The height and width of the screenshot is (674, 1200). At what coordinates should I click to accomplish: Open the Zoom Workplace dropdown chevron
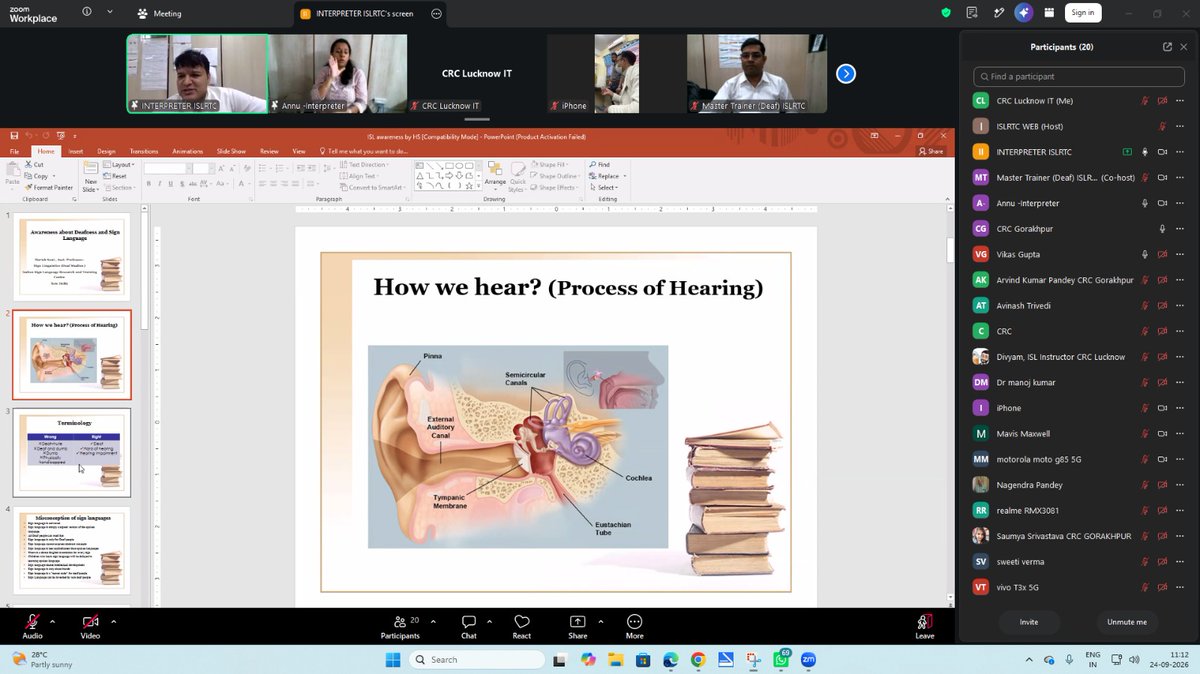pos(110,13)
